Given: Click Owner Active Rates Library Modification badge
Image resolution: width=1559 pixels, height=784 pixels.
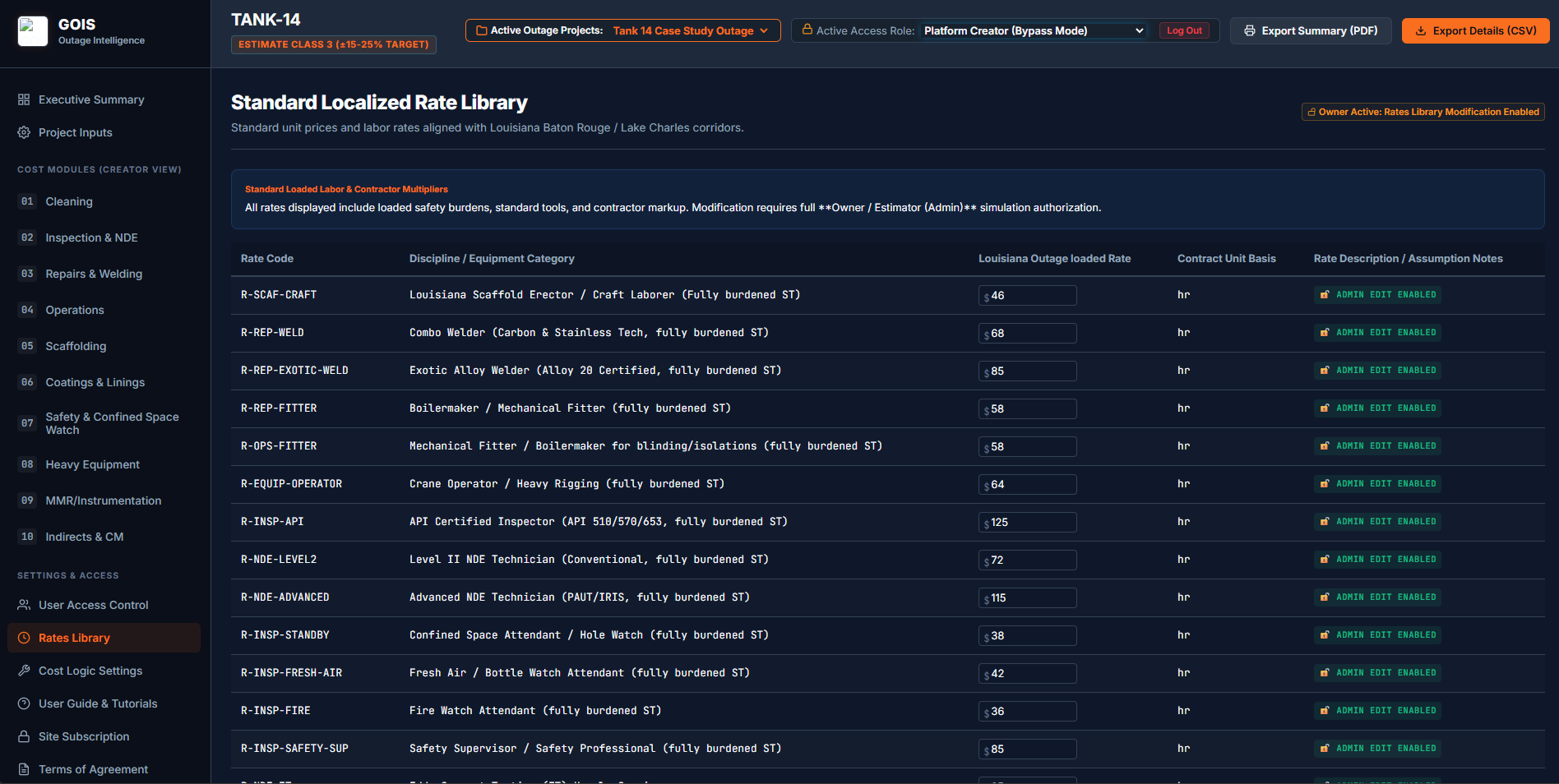Looking at the screenshot, I should pos(1423,112).
